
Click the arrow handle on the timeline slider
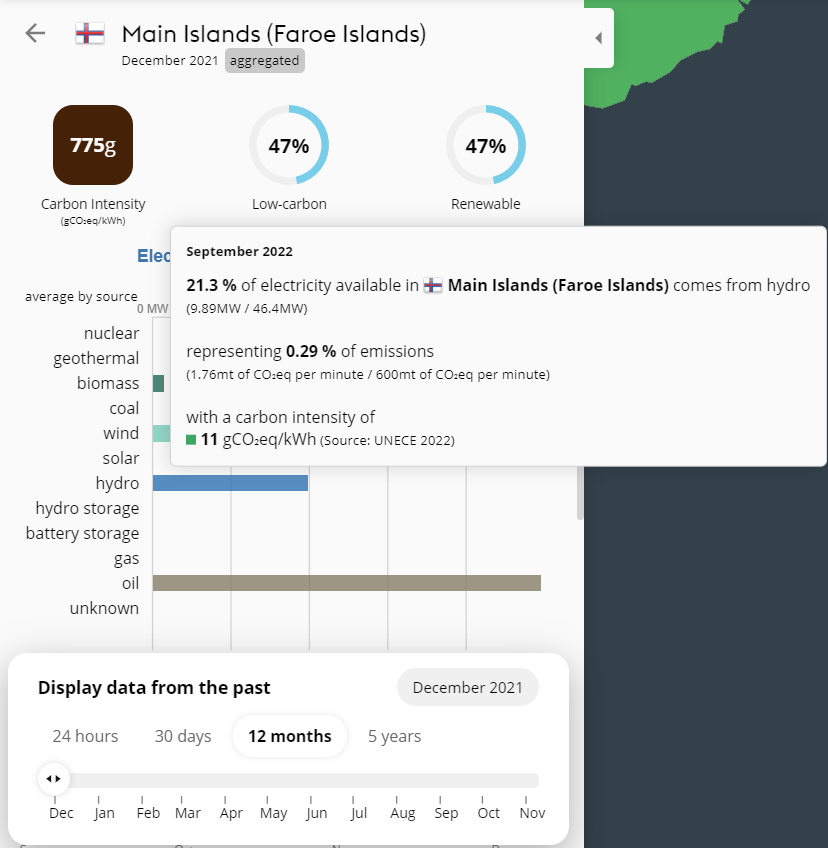53,779
